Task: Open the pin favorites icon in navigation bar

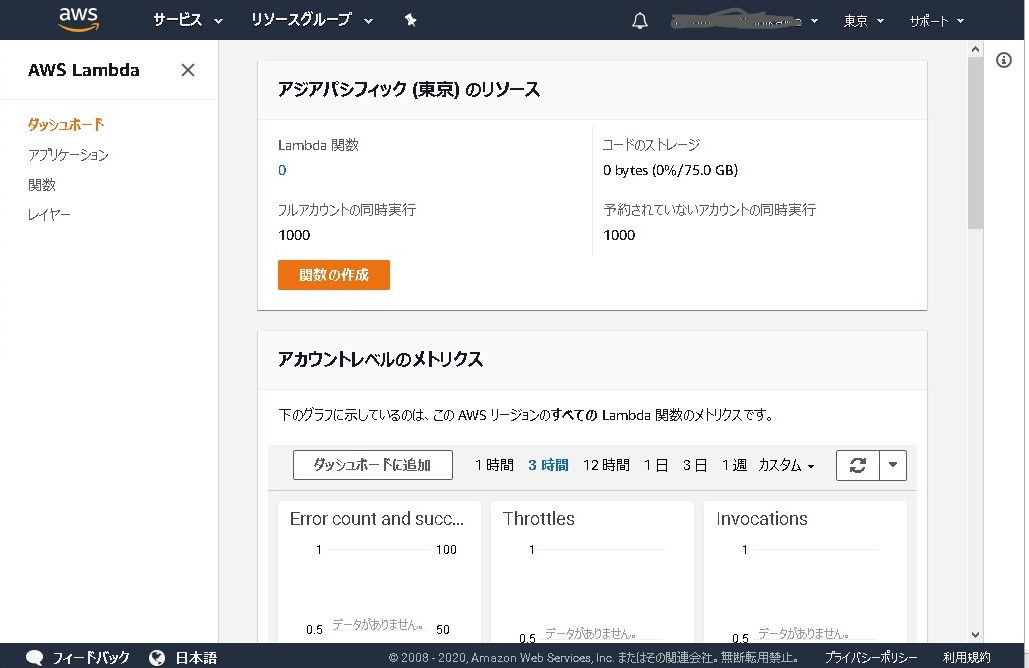Action: click(x=410, y=18)
